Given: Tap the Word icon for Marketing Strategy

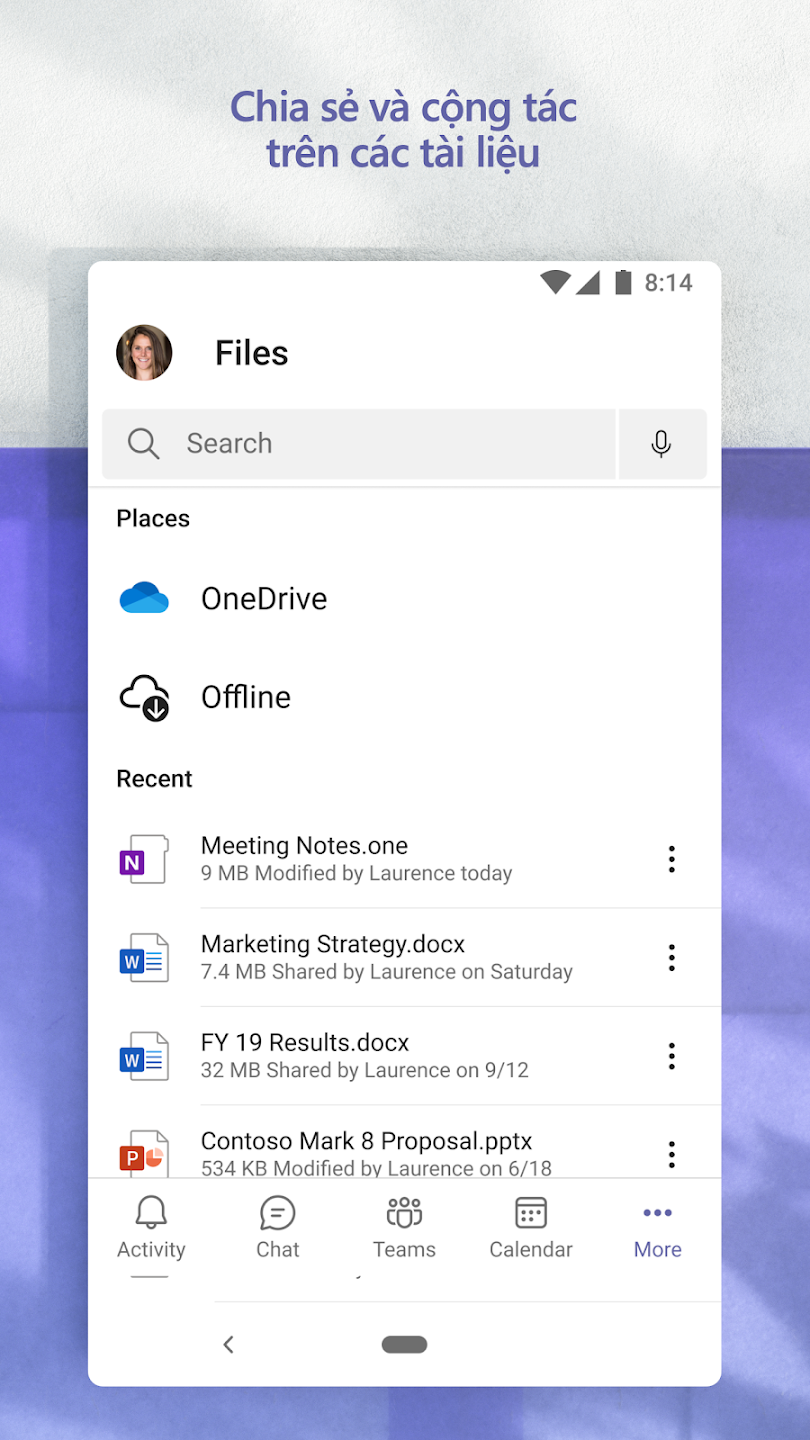Looking at the screenshot, I should [x=144, y=958].
